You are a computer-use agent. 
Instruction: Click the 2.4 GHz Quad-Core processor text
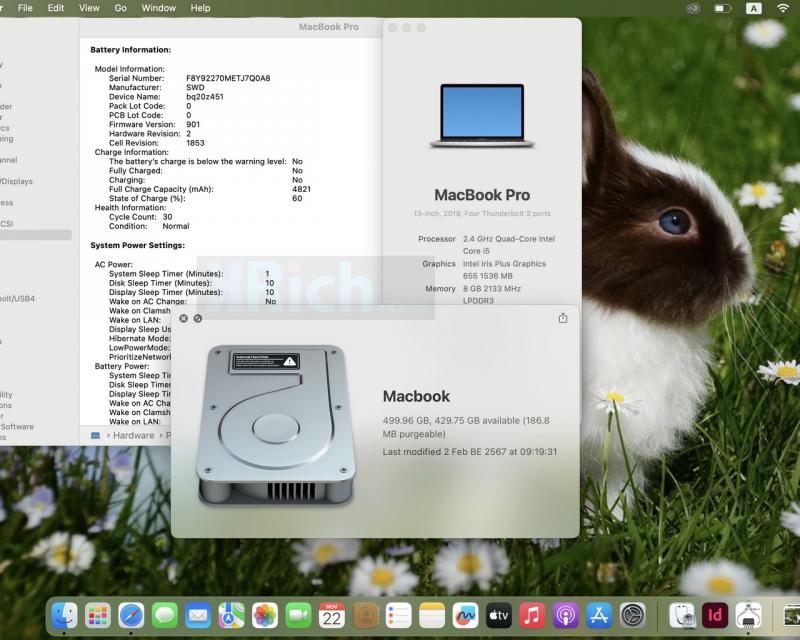tap(509, 244)
